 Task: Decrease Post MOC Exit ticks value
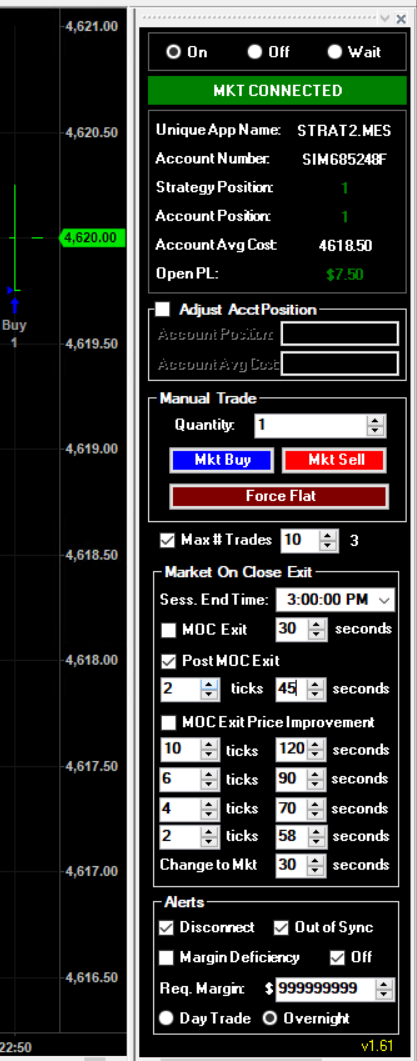(209, 694)
